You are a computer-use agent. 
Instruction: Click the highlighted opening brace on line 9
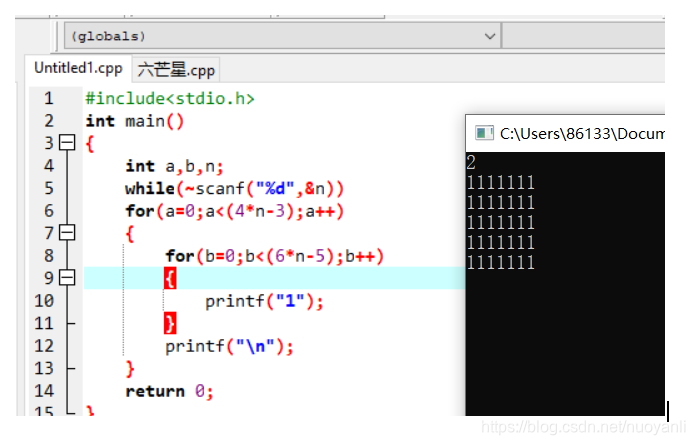pyautogui.click(x=170, y=278)
